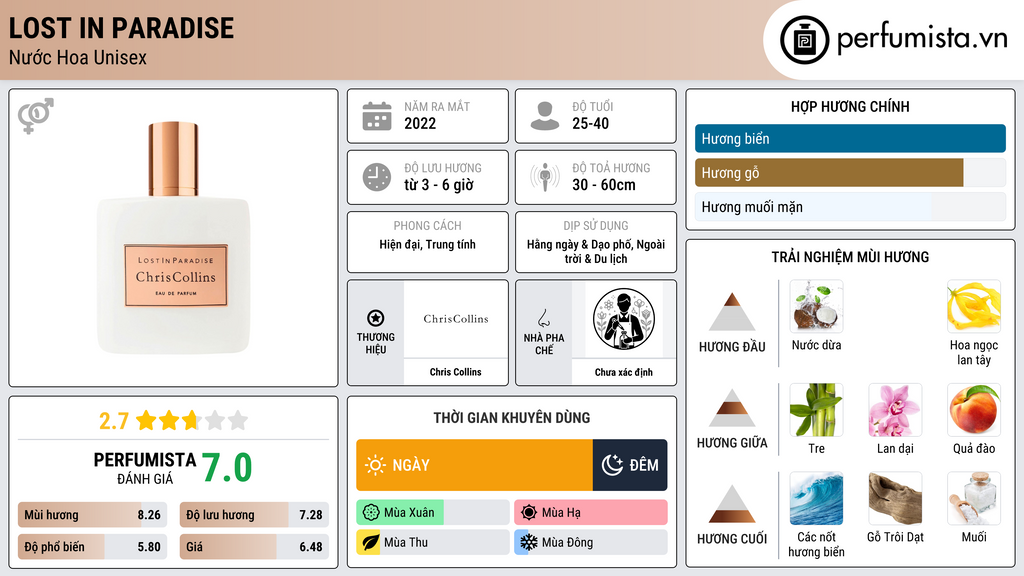1024x576 pixels.
Task: Click the snowflake icon for Mùa Đông
Action: [528, 542]
